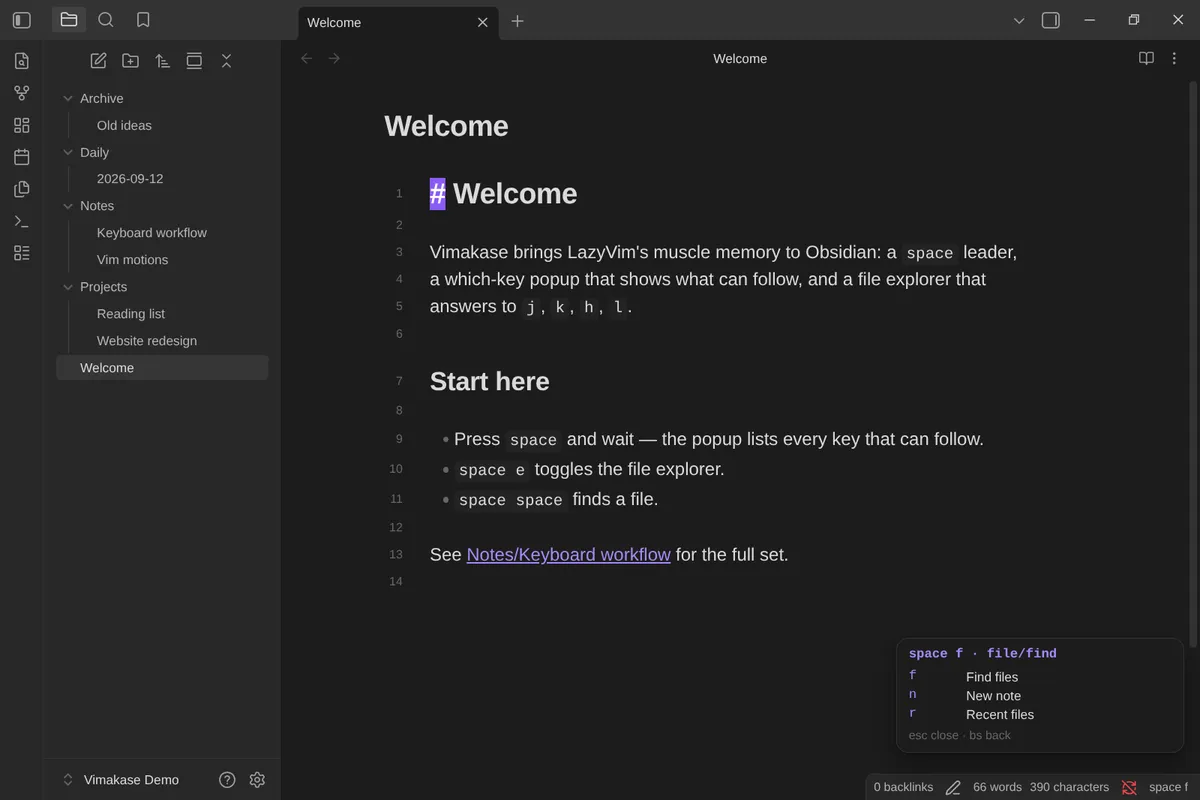Screen dimensions: 1200x800
Task: Toggle auto-reveal current file
Action: pyautogui.click(x=194, y=61)
